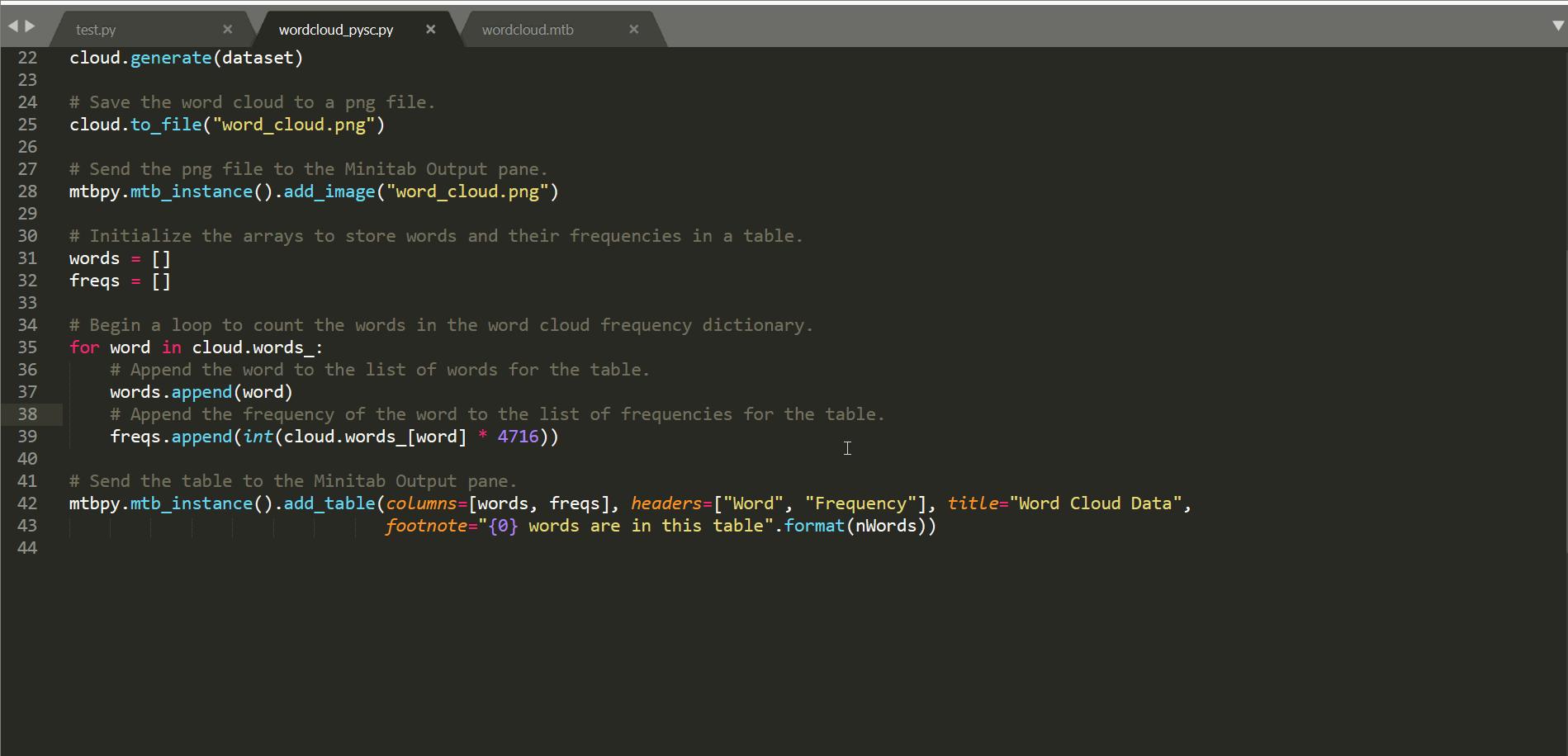Screen dimensions: 1568x756
Task: Place cursor on the add_table method name
Action: click(329, 503)
